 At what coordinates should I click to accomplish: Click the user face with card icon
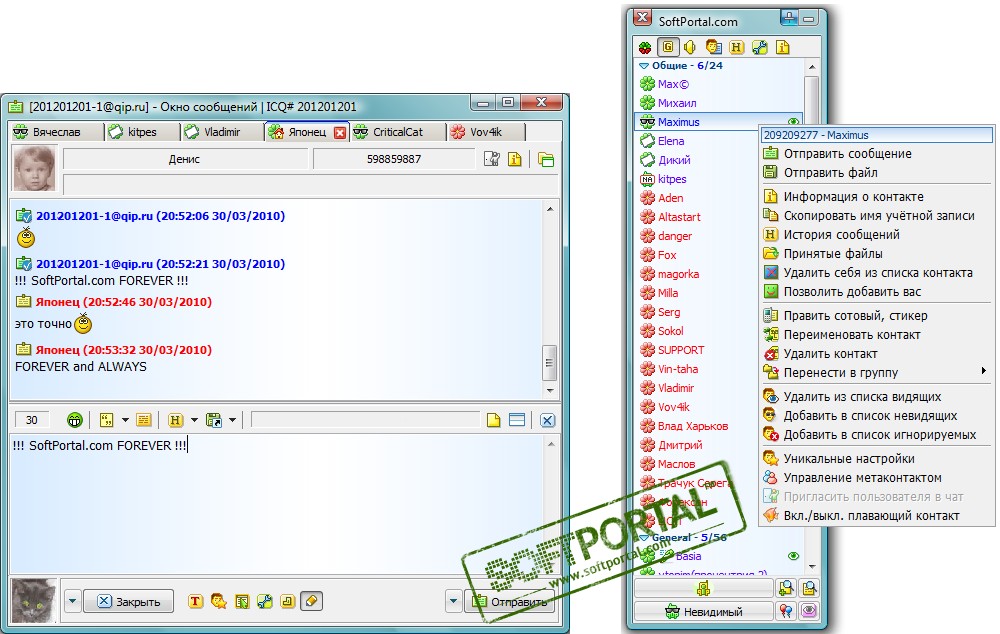pos(714,47)
